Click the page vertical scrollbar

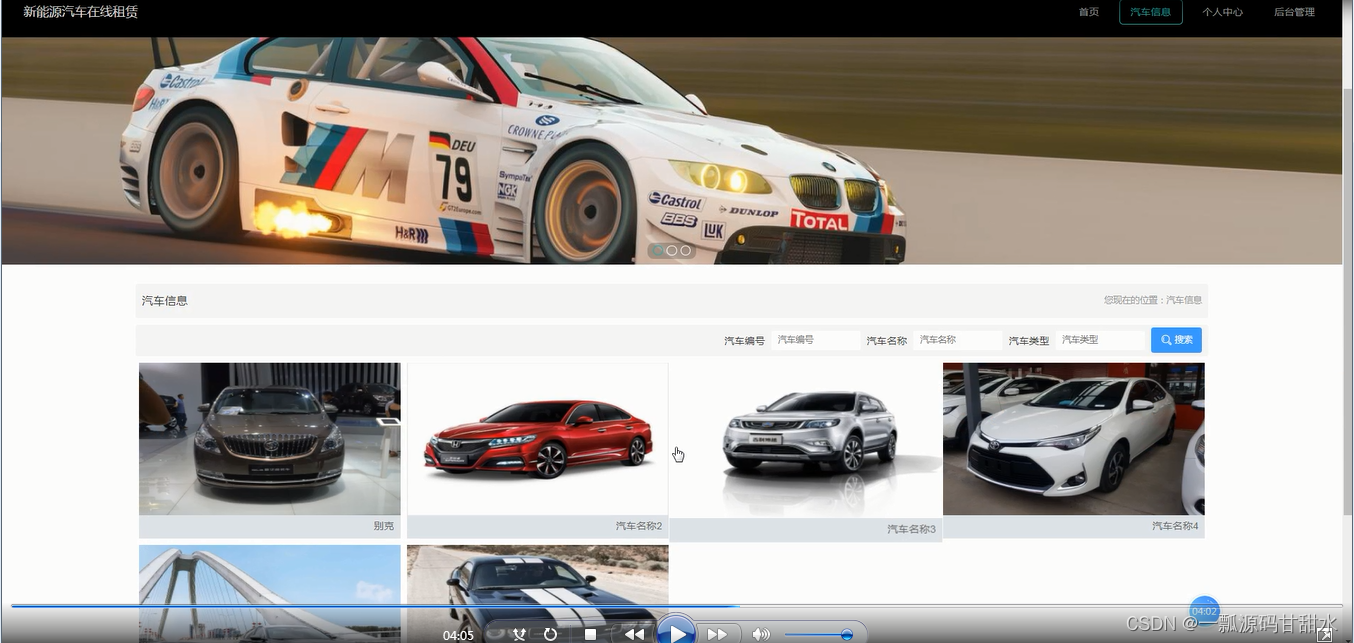click(1348, 300)
